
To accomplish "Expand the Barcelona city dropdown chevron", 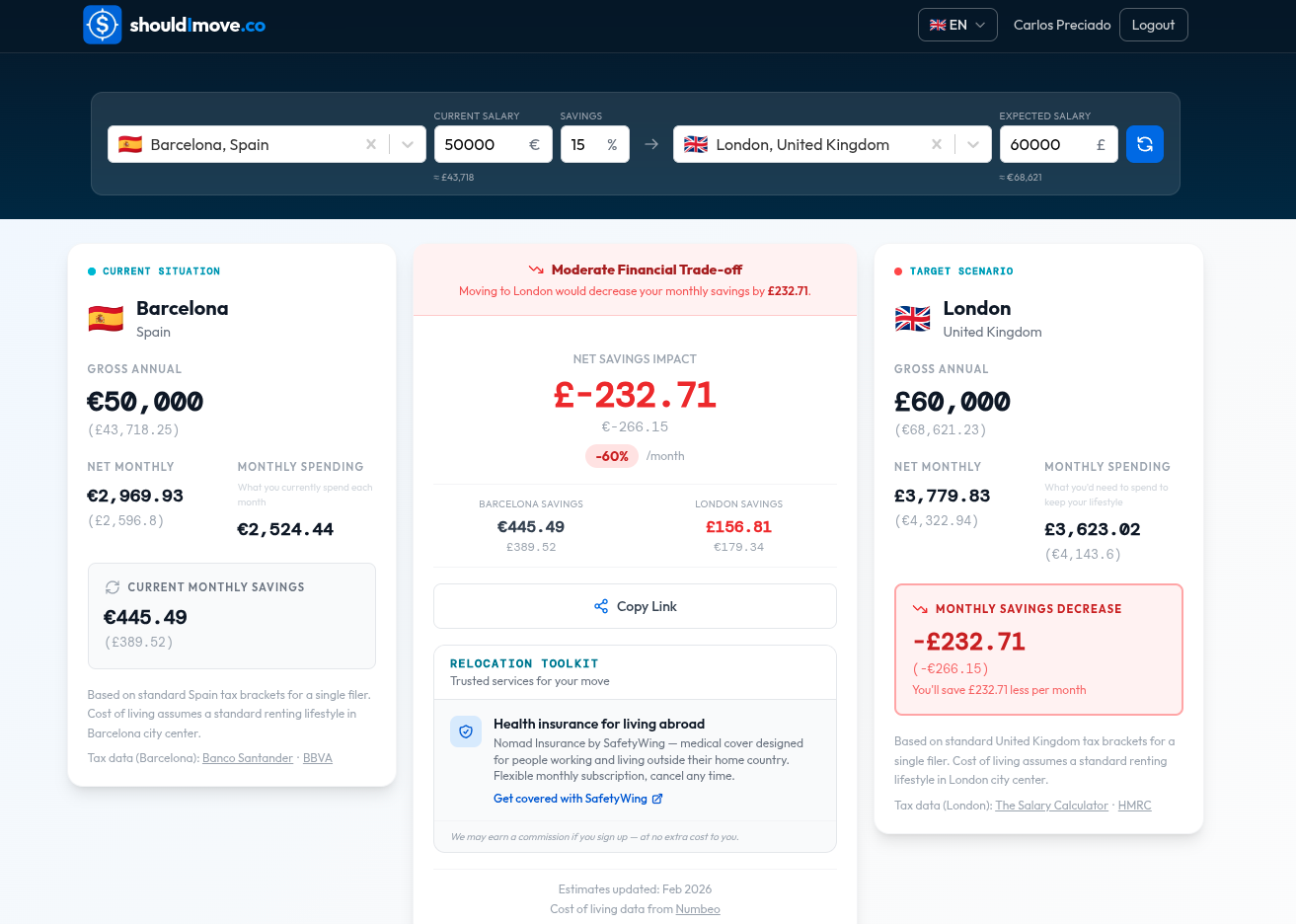I will (407, 144).
